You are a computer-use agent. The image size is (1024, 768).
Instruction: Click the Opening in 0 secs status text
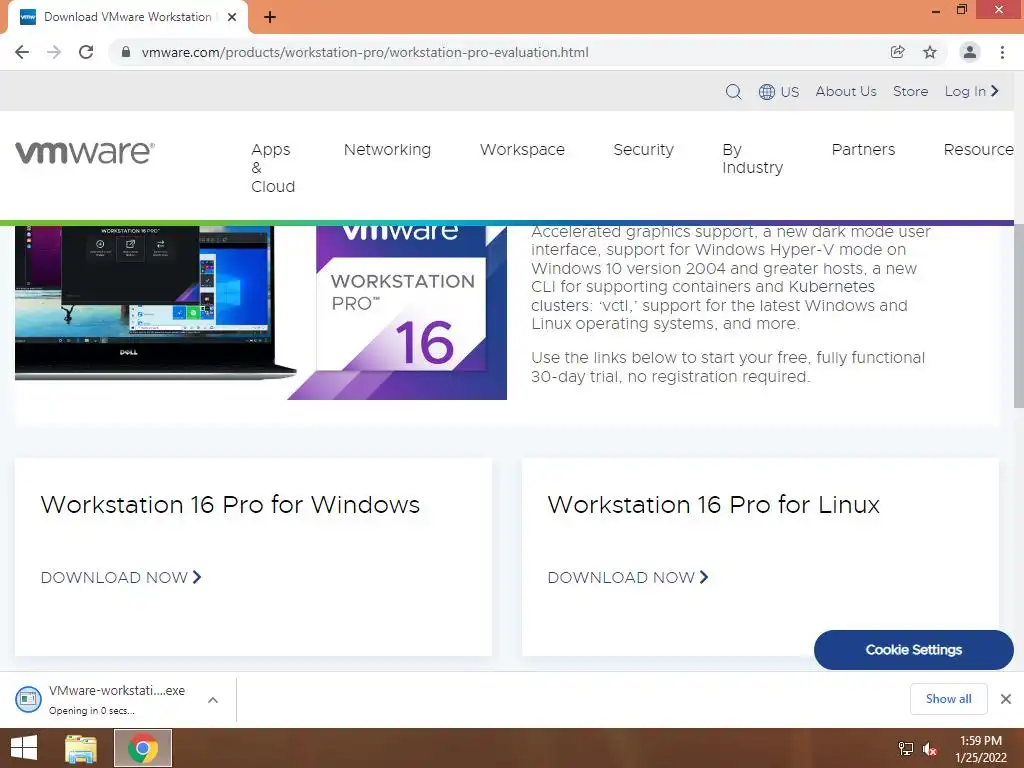(91, 711)
